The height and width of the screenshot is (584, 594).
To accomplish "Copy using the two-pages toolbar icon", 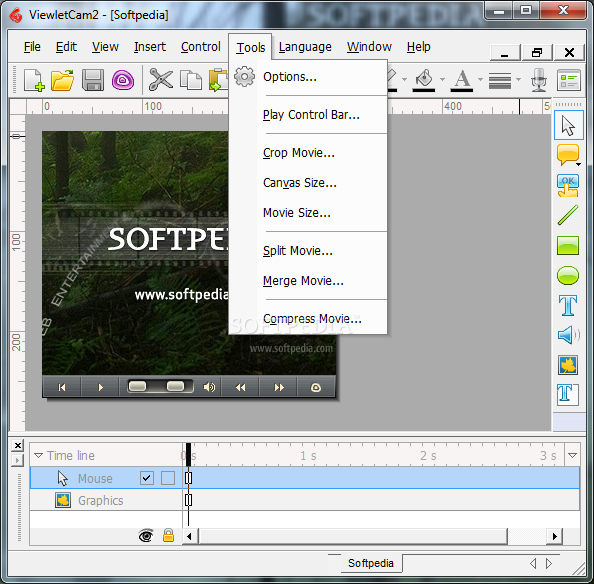I will point(191,80).
